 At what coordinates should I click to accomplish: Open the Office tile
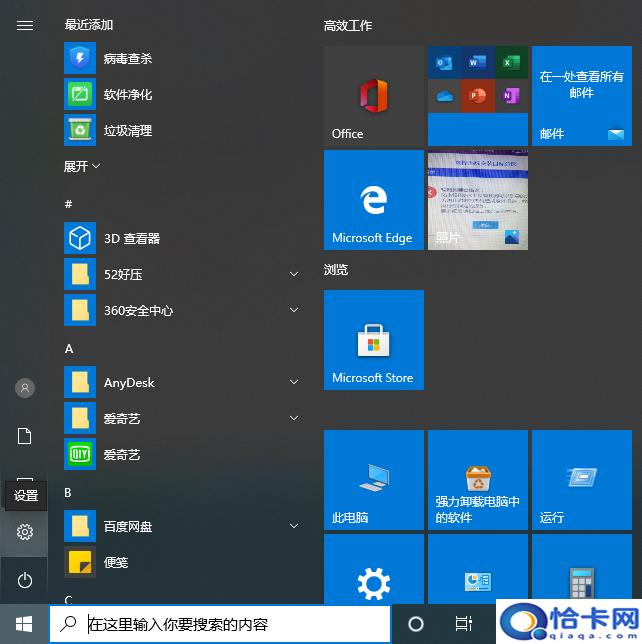(x=373, y=96)
